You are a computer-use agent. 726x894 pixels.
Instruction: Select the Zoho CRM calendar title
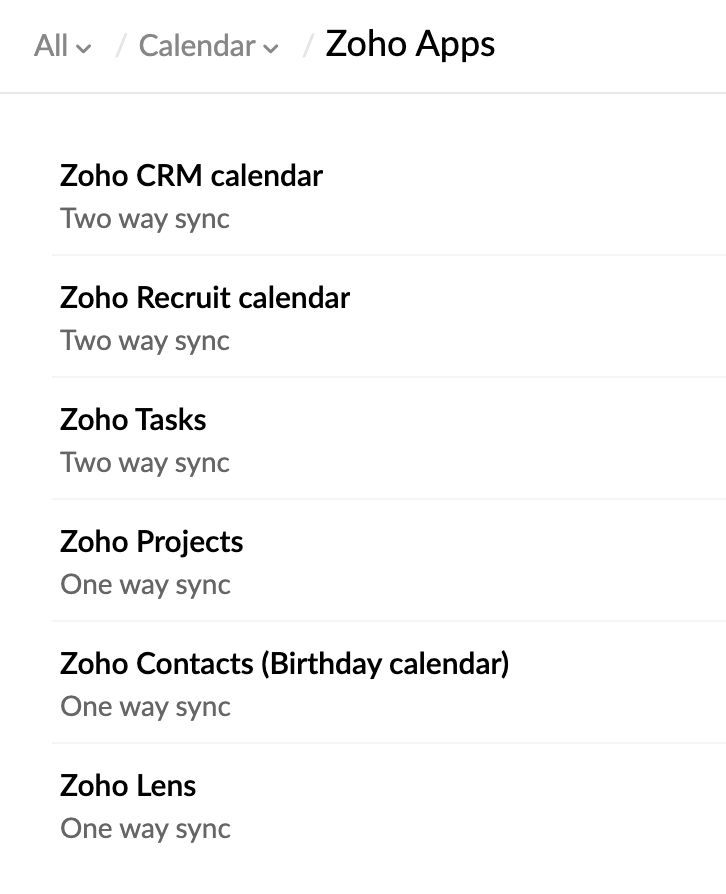[x=192, y=176]
